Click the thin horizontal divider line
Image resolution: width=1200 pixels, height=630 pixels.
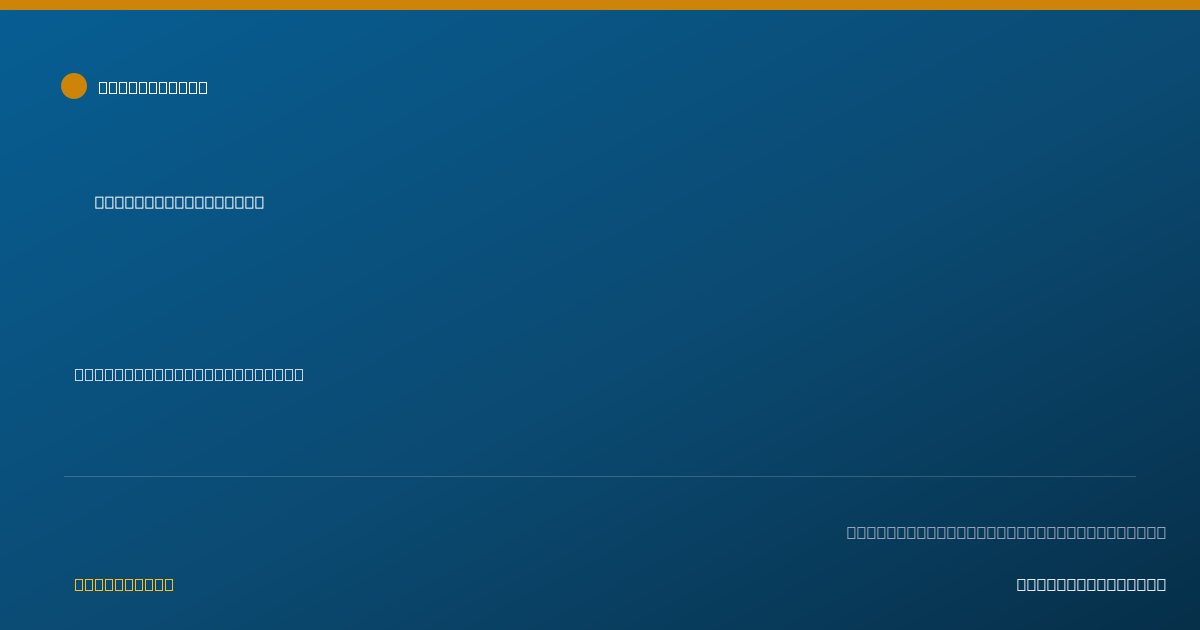(600, 476)
